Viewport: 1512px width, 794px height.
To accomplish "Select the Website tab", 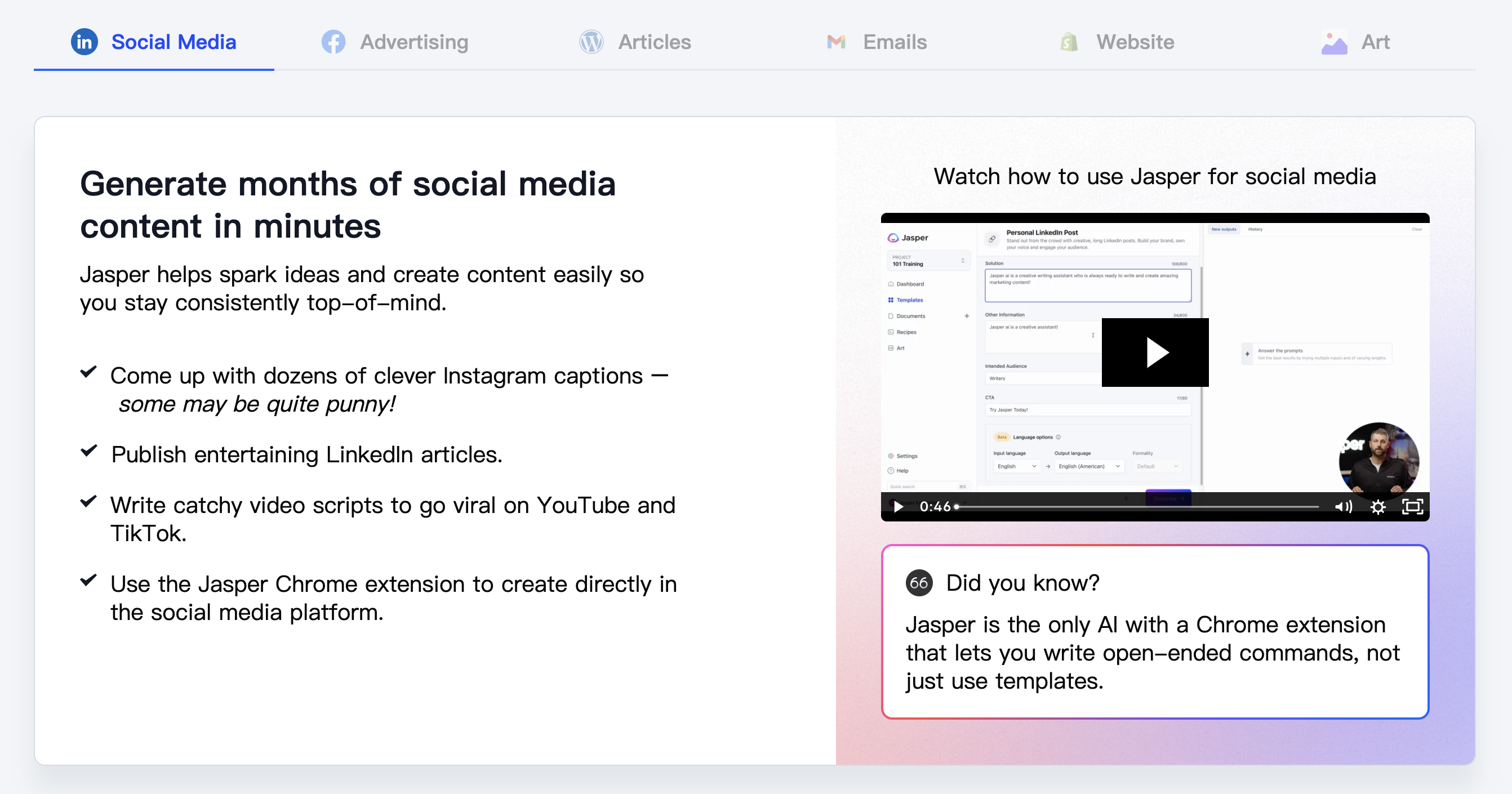I will point(1117,42).
